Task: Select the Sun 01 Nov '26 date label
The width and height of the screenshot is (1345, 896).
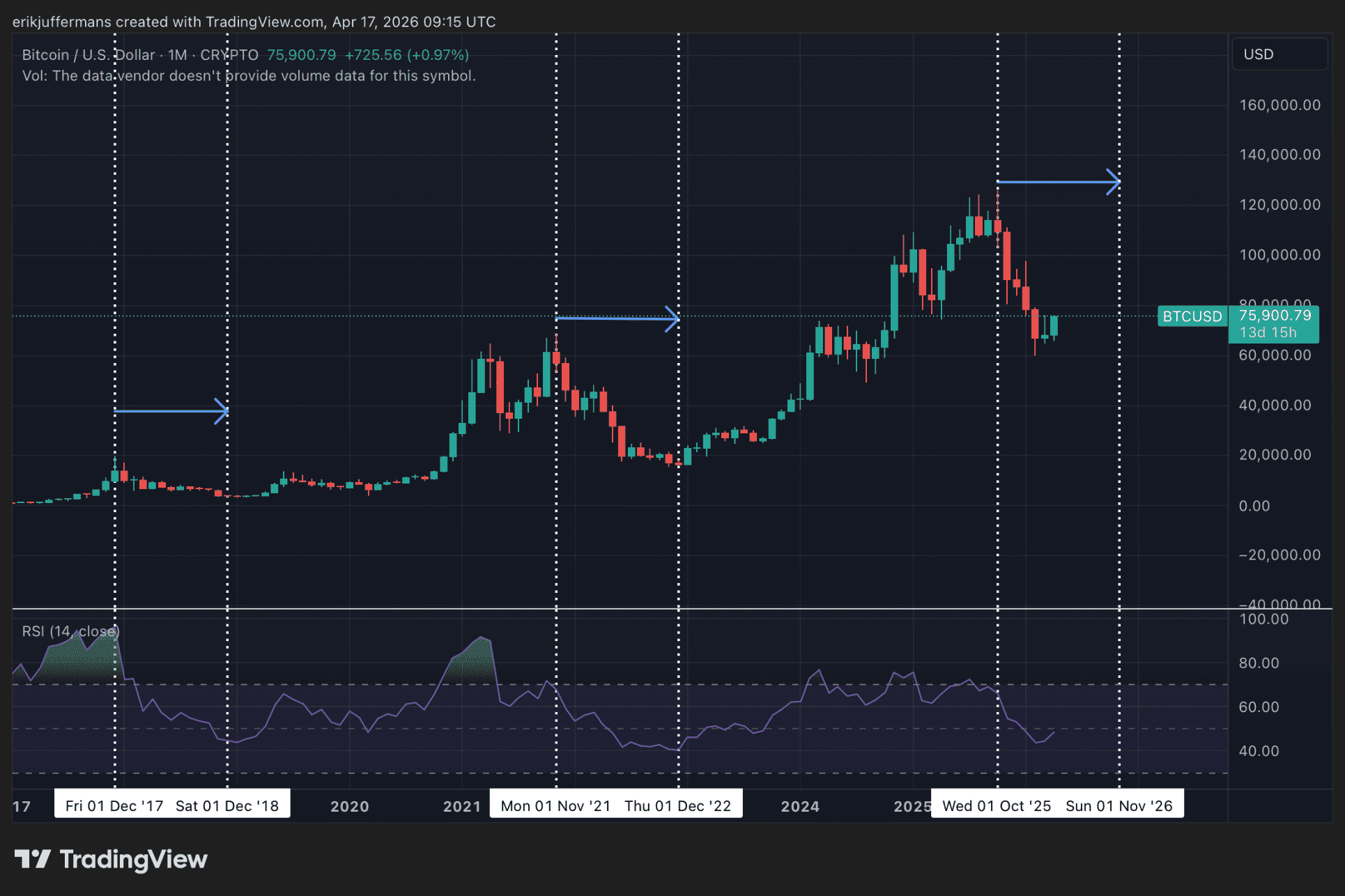Action: (1119, 806)
